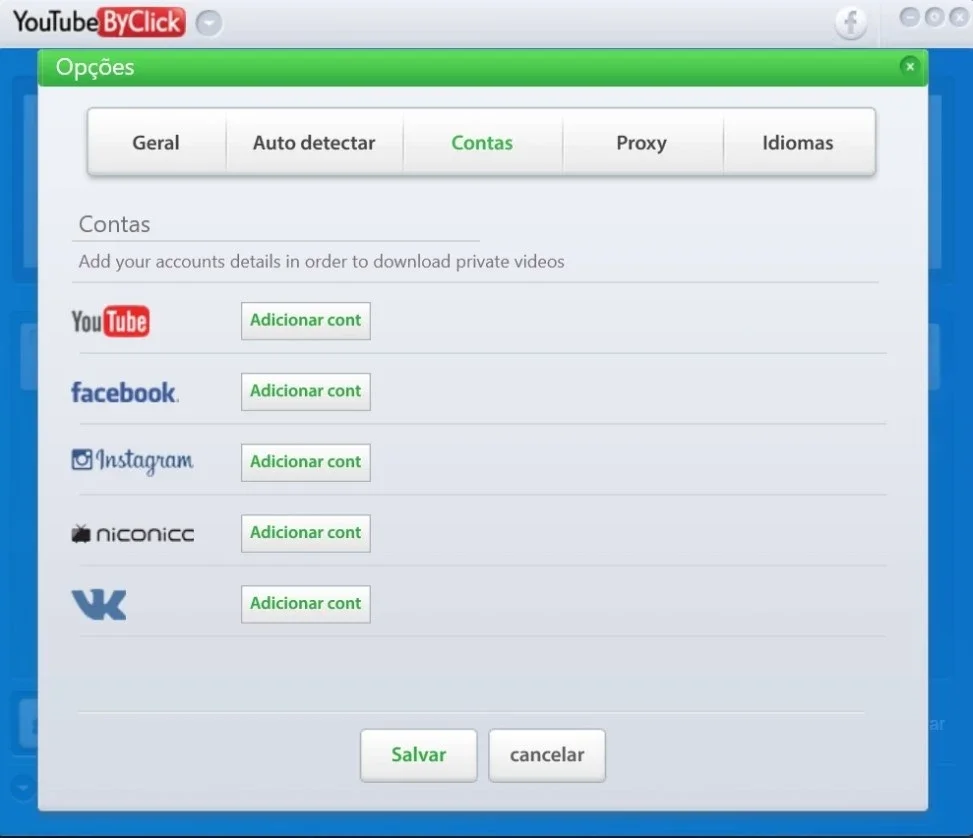Click the Opções dialog title

[x=95, y=67]
